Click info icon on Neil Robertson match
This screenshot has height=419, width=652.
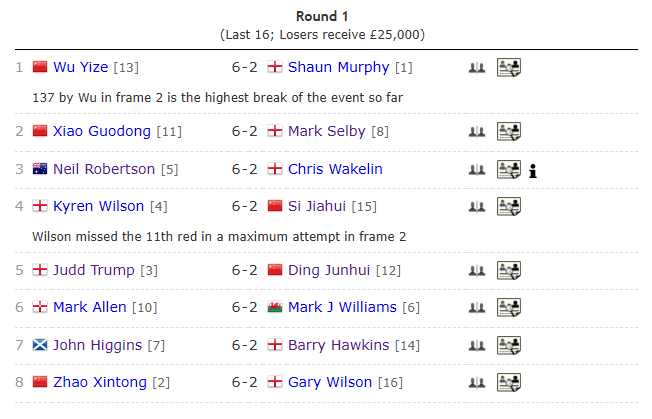tap(534, 170)
